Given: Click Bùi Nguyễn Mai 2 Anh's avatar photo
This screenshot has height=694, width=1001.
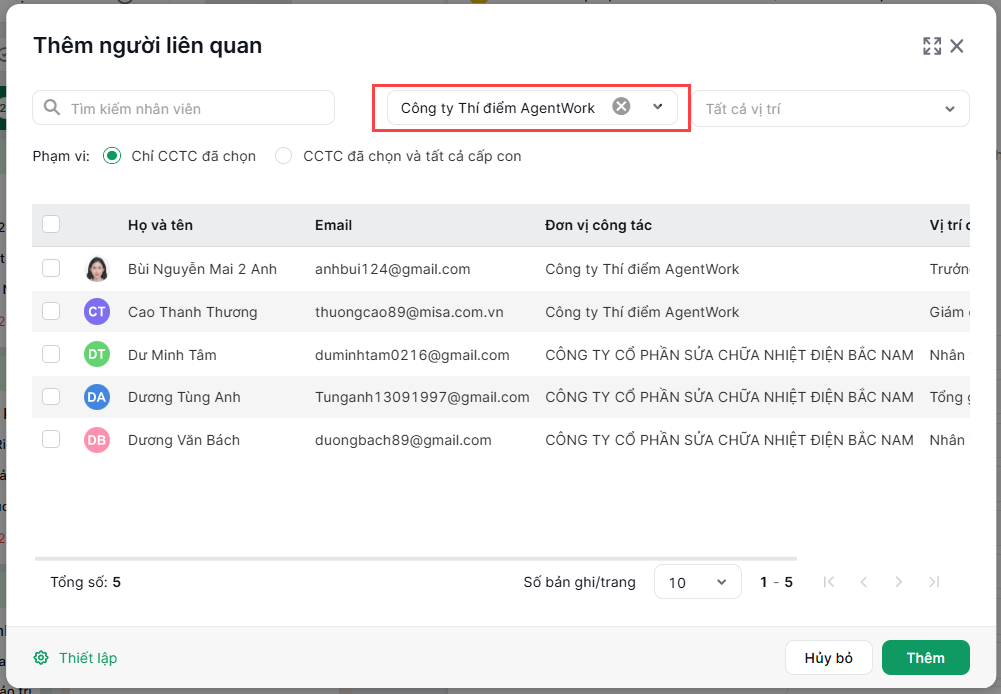Looking at the screenshot, I should coord(97,269).
